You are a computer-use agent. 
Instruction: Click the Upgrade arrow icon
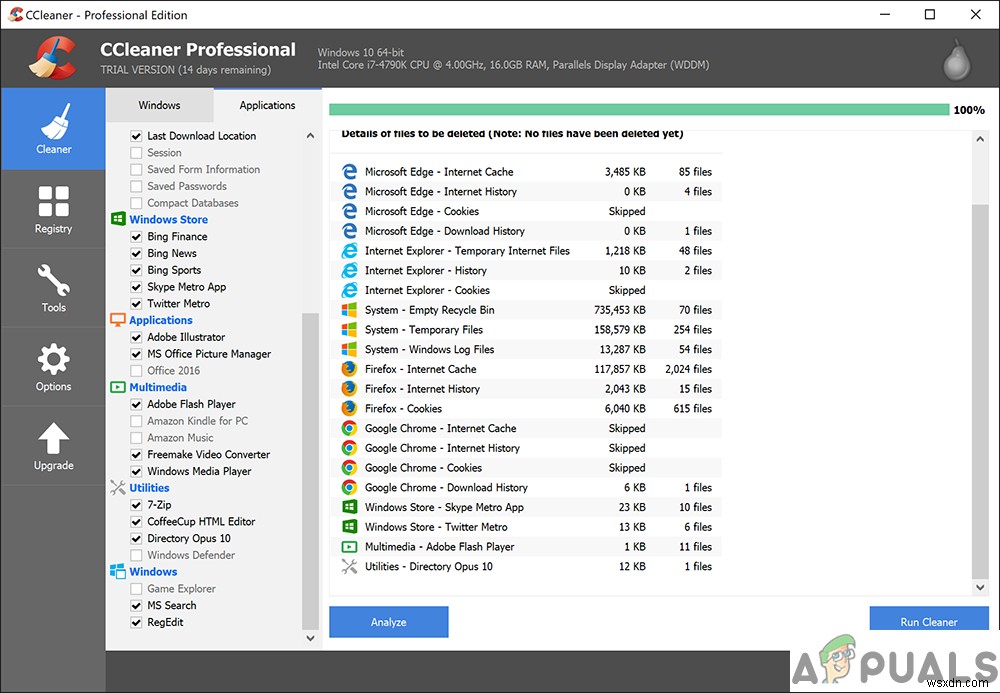point(54,439)
